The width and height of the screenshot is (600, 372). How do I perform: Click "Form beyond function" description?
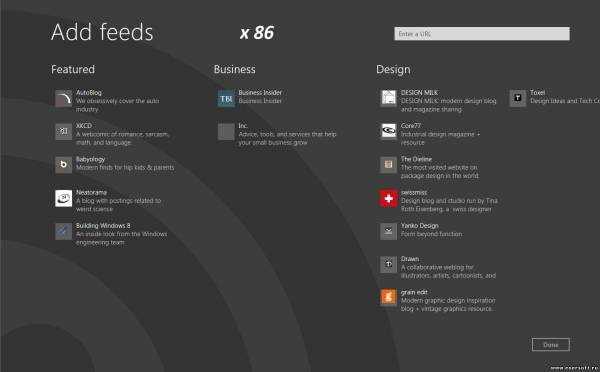432,234
